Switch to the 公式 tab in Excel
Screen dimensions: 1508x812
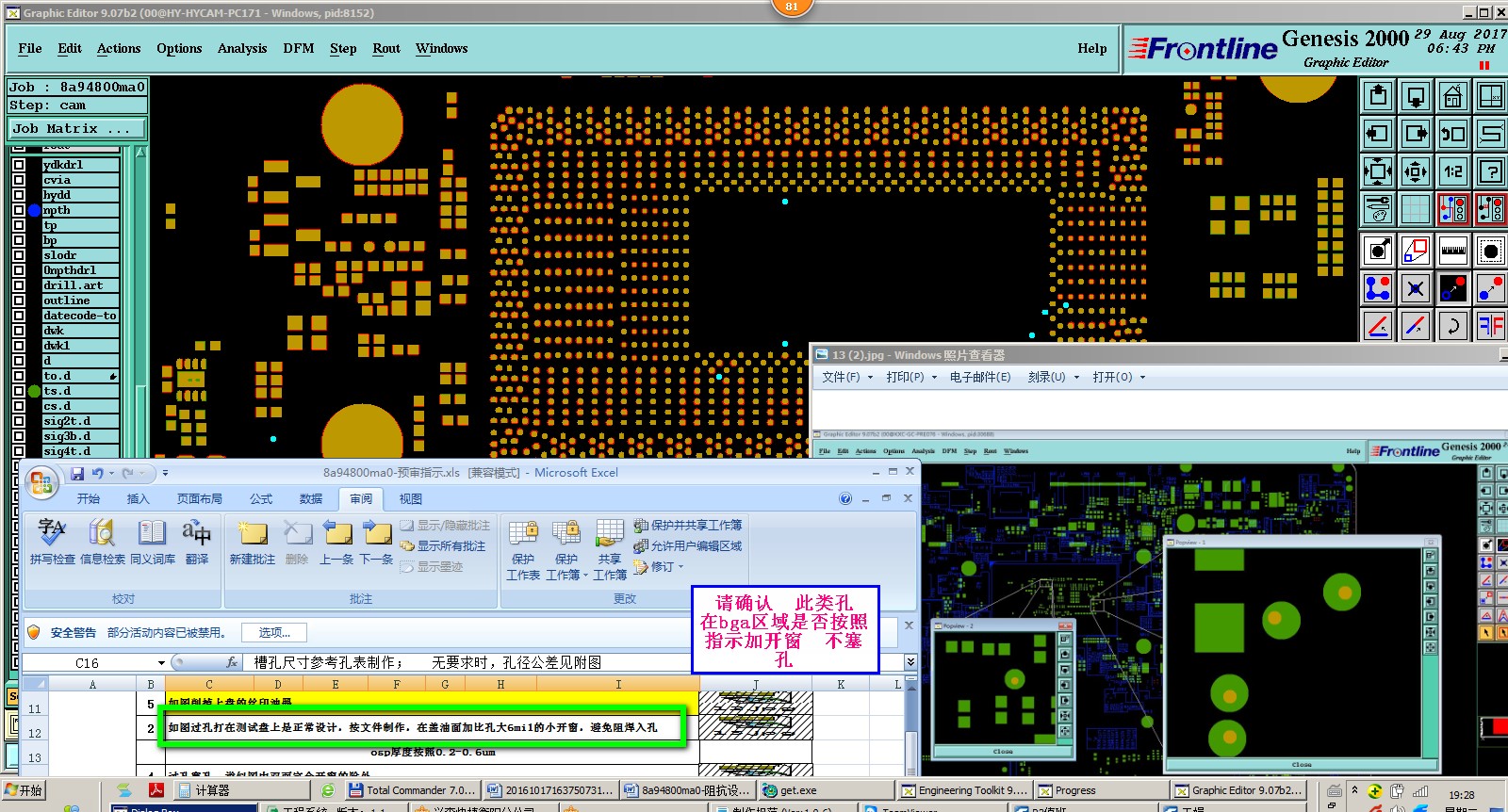pos(261,499)
